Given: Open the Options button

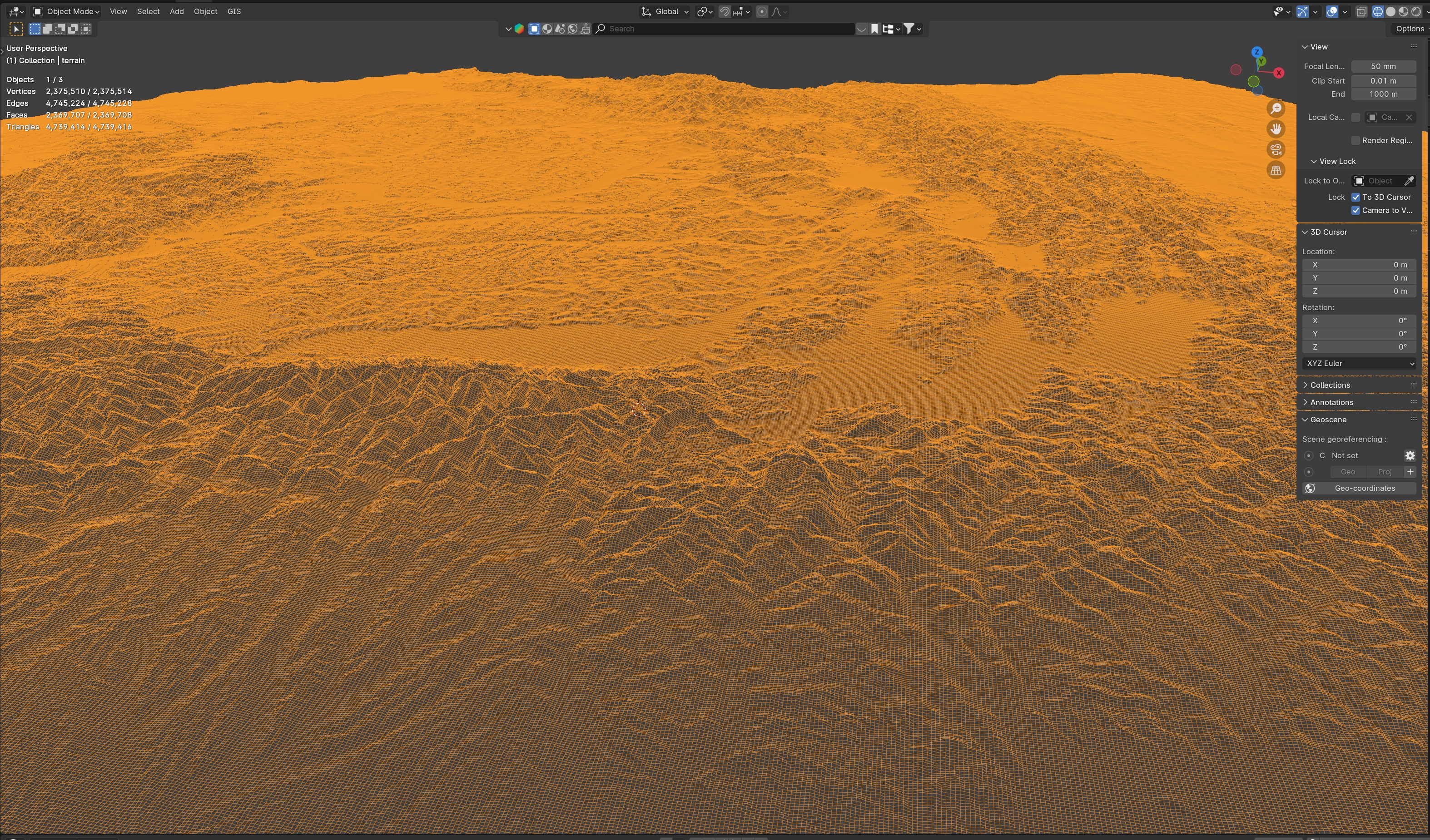Looking at the screenshot, I should 1410,28.
